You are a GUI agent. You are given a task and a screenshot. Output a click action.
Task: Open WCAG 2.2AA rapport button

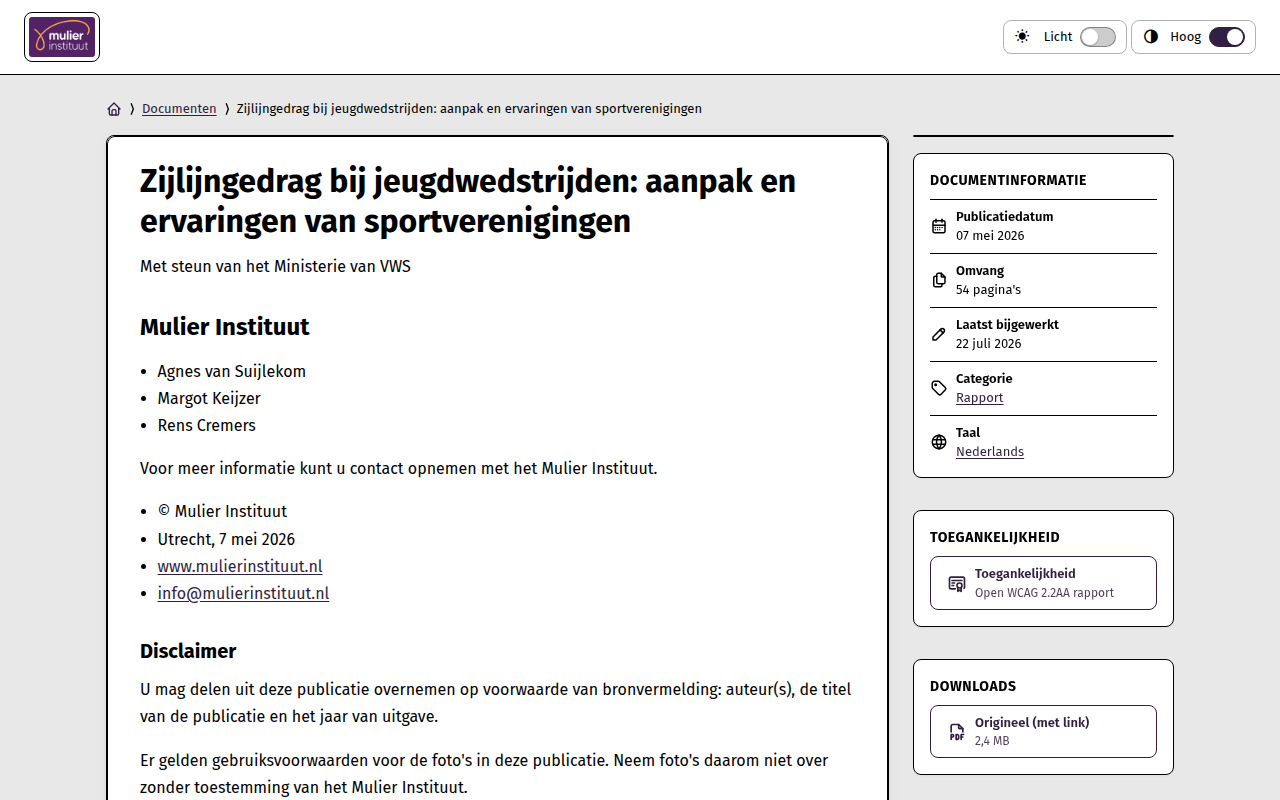[1043, 583]
